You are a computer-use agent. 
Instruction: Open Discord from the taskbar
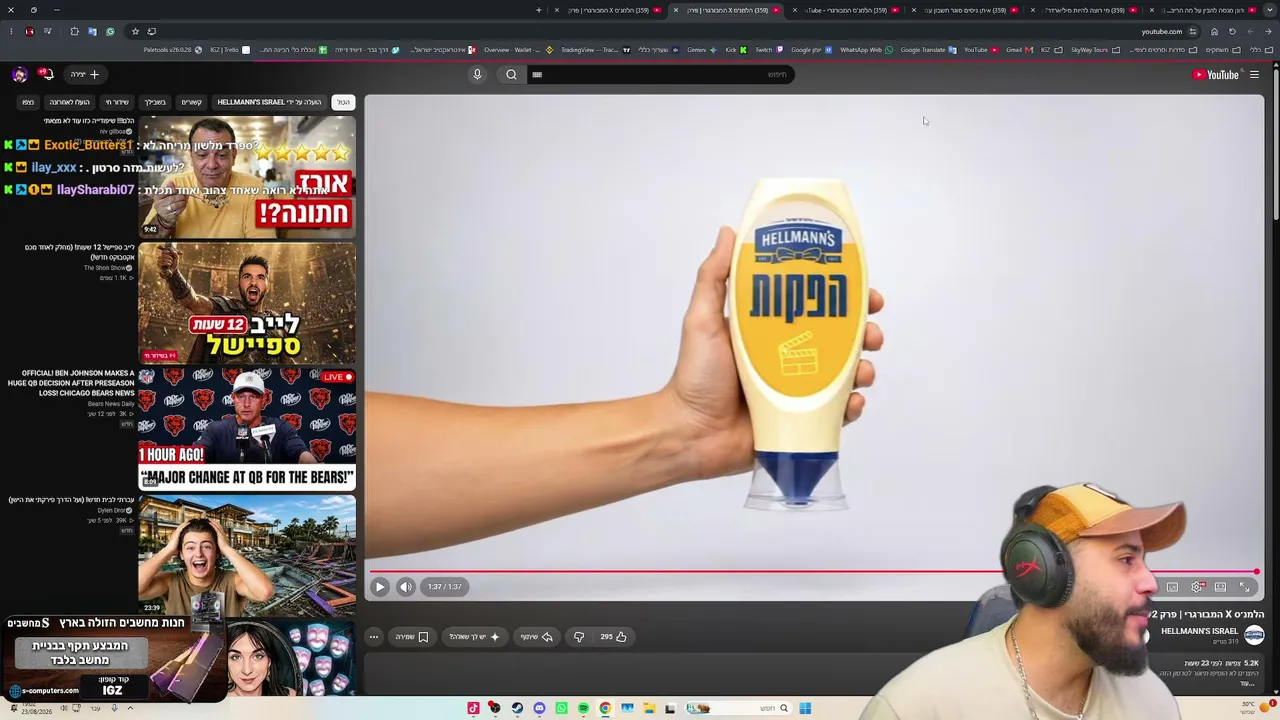[x=539, y=708]
